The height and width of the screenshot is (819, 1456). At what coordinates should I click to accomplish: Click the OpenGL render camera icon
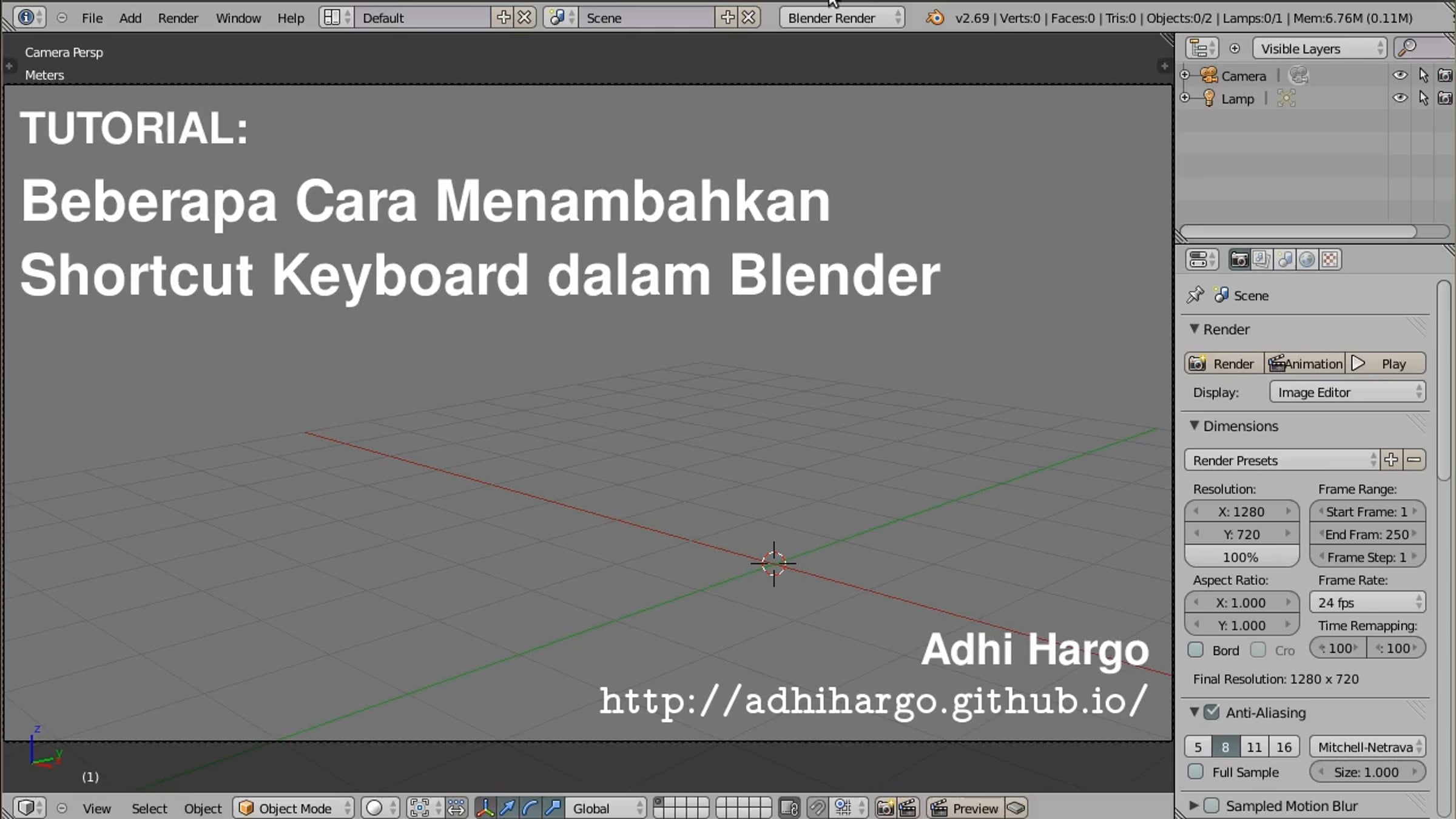[885, 807]
